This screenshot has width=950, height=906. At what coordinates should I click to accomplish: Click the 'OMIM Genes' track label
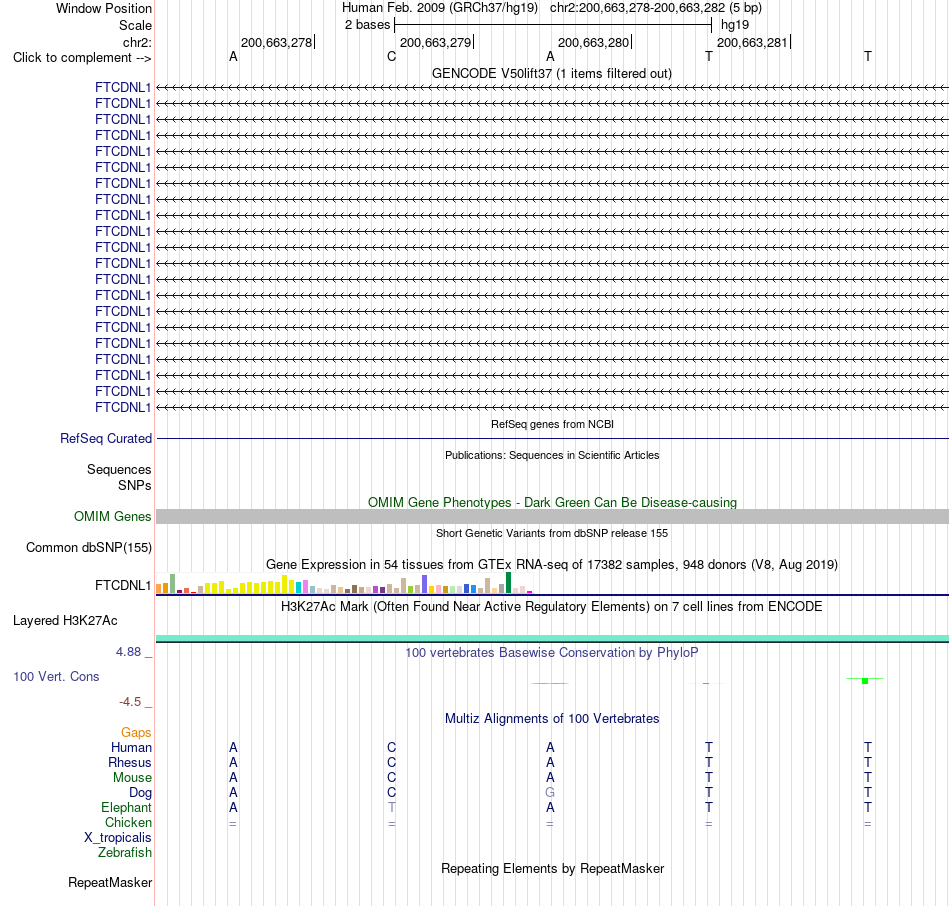click(x=113, y=516)
